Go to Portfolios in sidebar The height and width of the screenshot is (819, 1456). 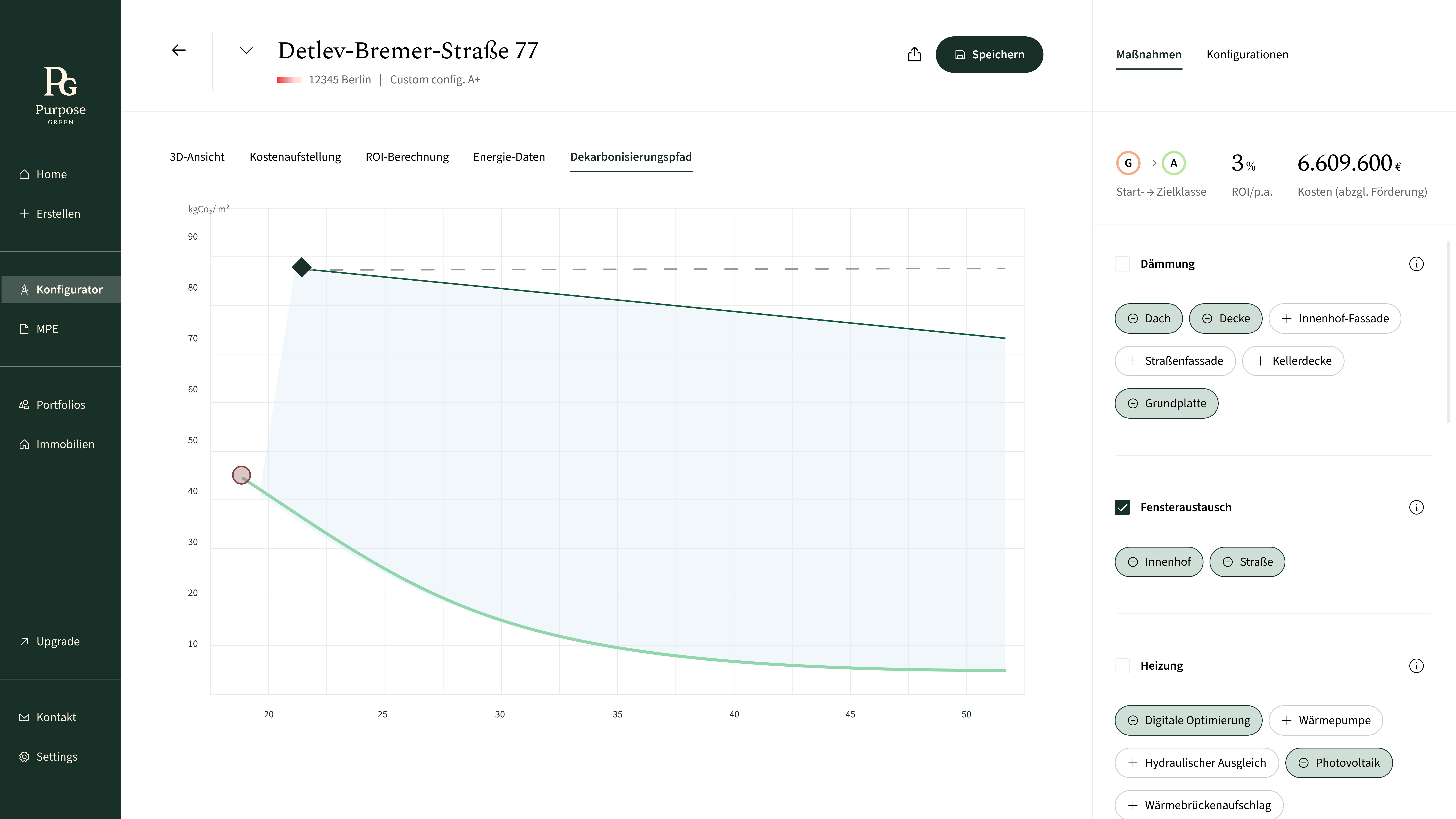(x=60, y=405)
